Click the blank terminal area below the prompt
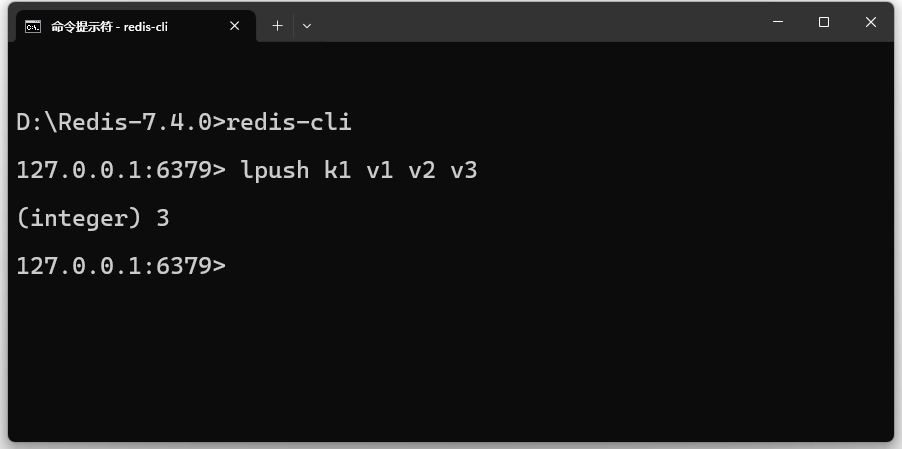 (x=451, y=362)
